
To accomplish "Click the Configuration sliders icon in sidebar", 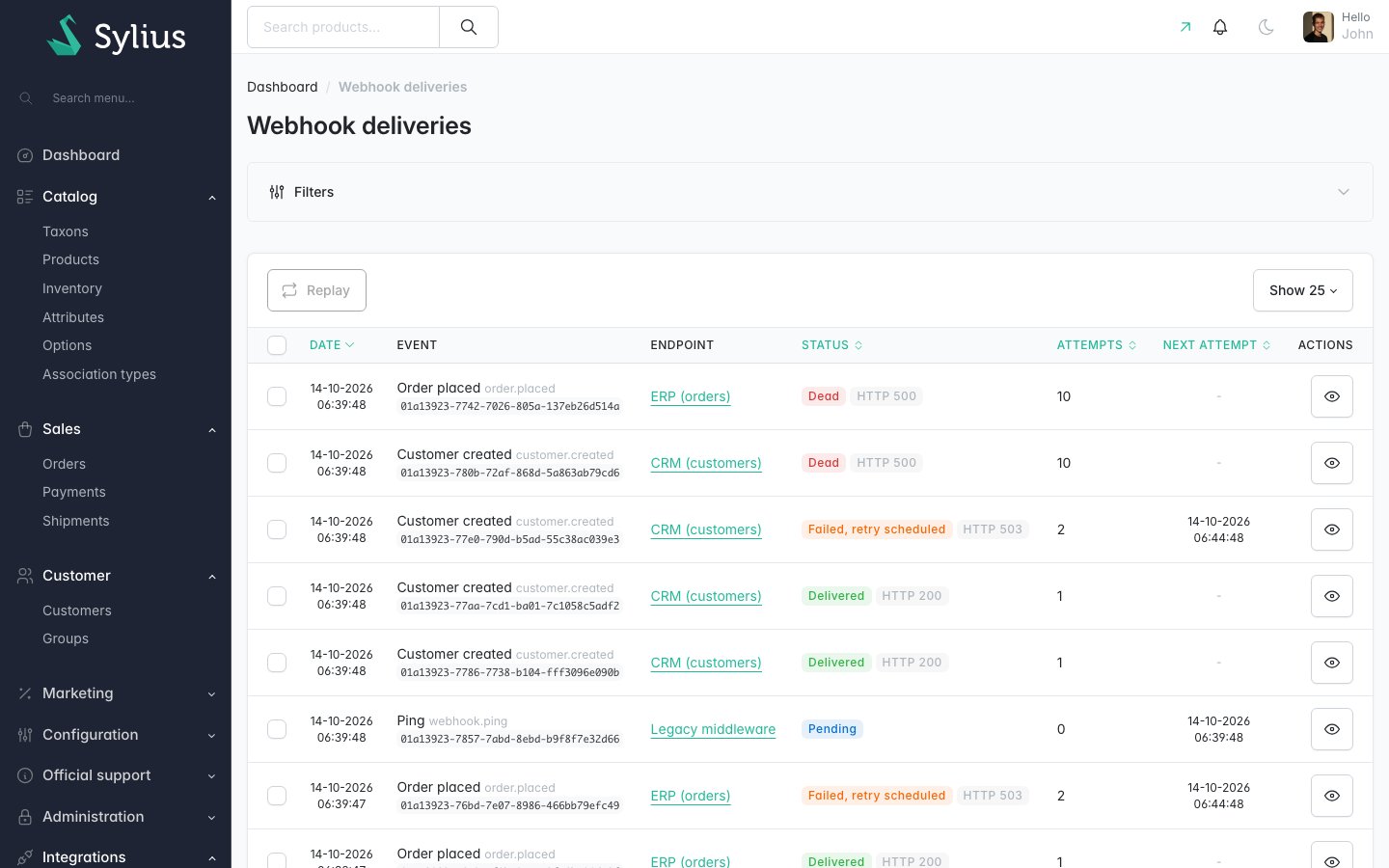I will [x=25, y=735].
